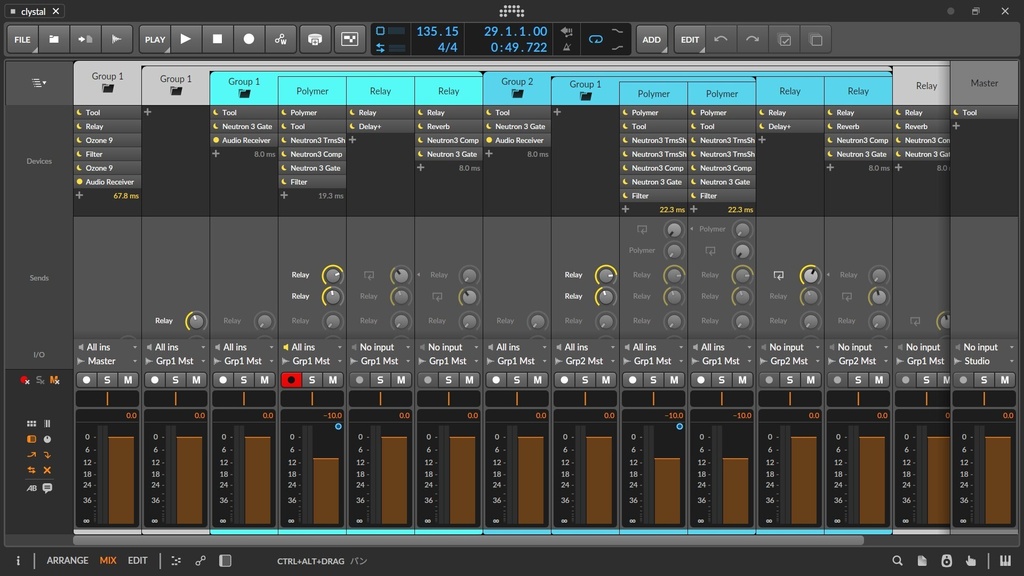Open project file panel icon
1024x576 pixels.
922,560
